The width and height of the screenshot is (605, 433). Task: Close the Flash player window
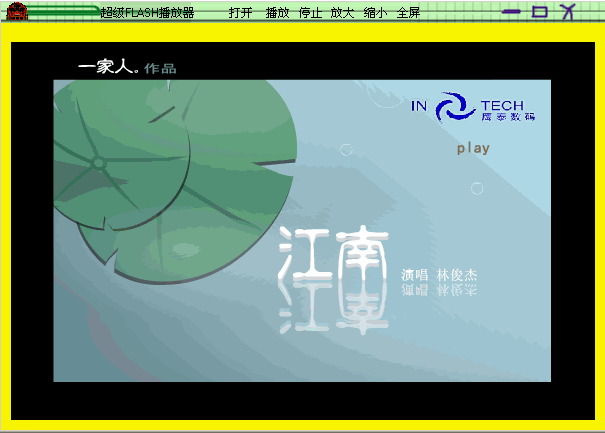(568, 13)
